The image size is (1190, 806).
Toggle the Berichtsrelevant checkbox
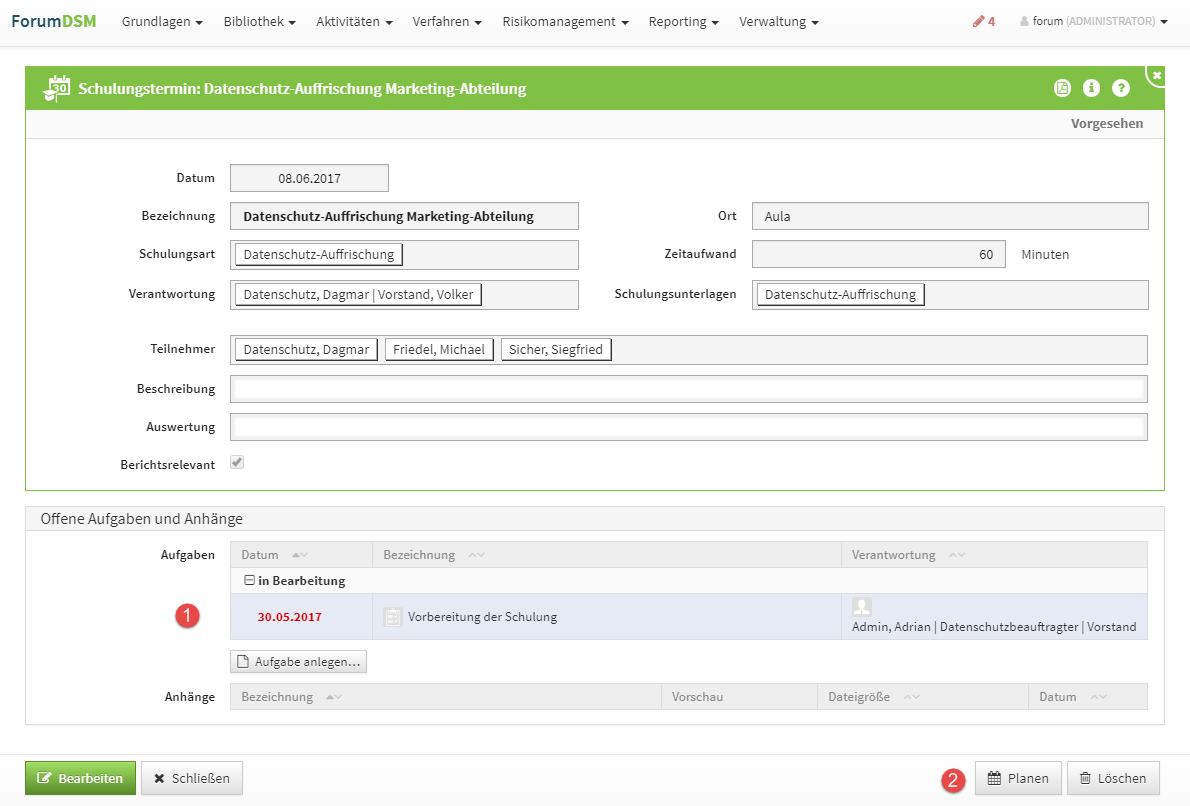click(237, 463)
